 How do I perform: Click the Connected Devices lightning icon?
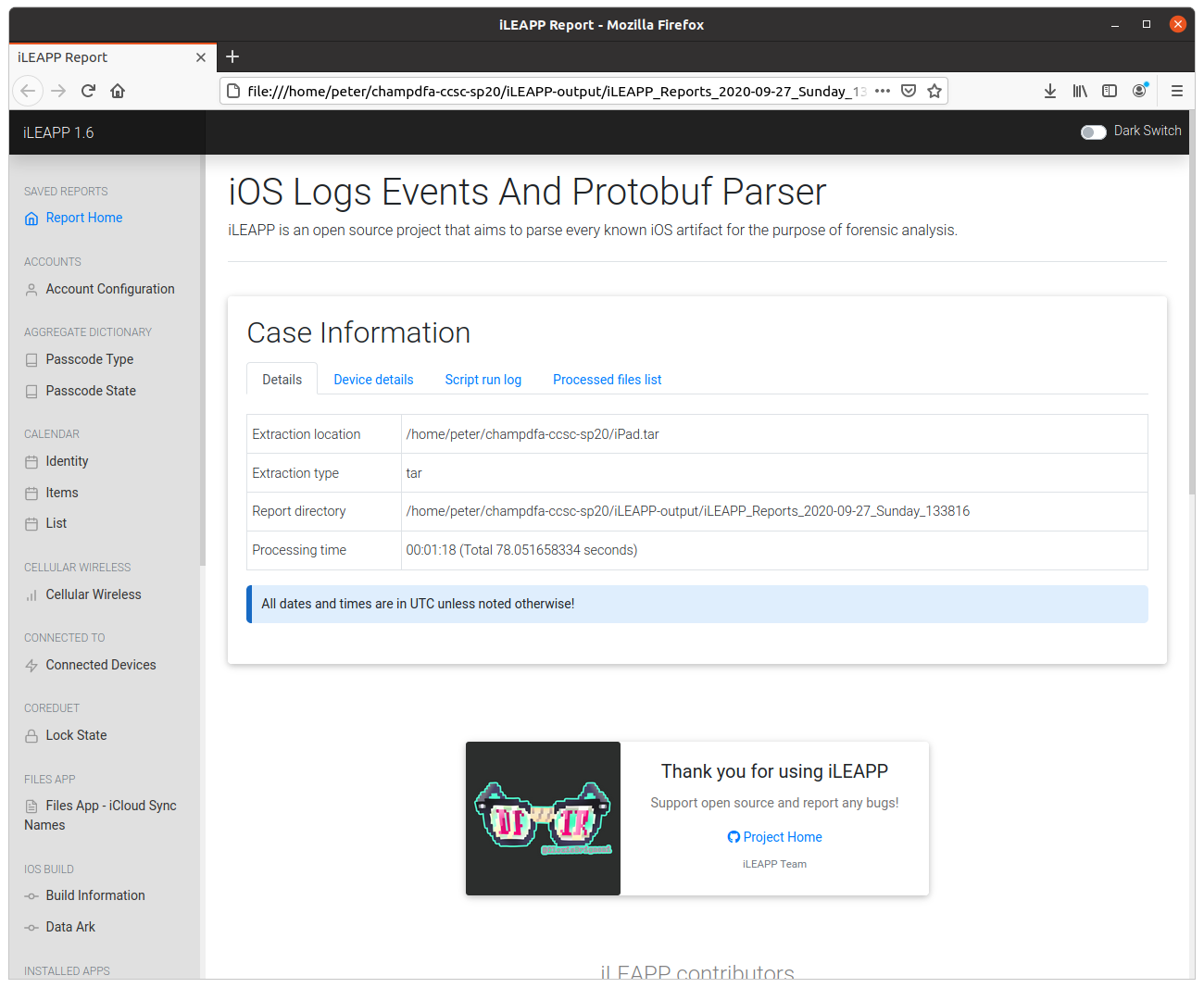point(31,666)
